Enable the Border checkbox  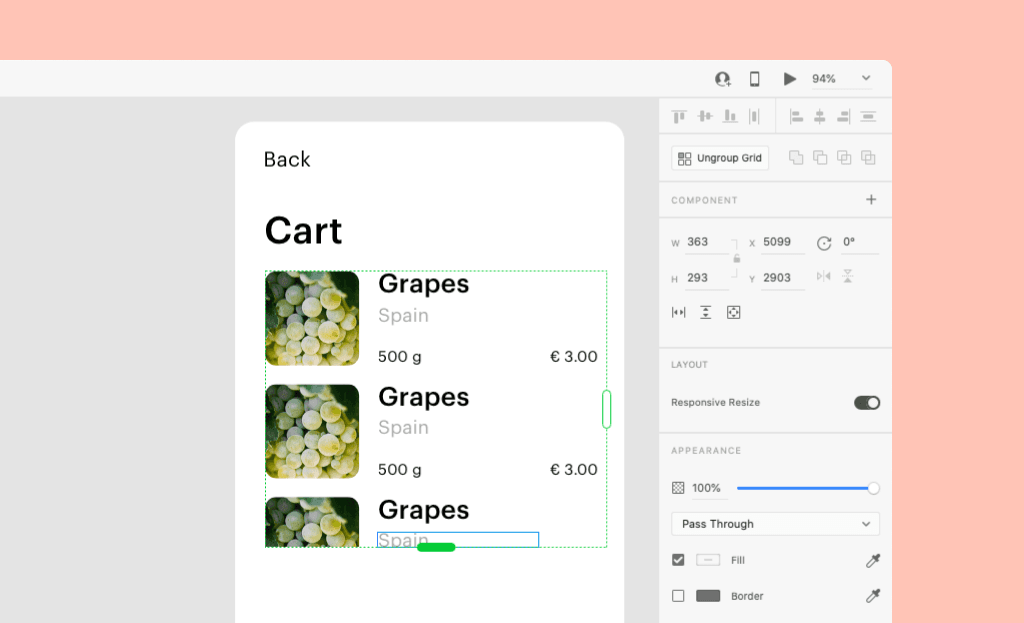click(x=678, y=596)
